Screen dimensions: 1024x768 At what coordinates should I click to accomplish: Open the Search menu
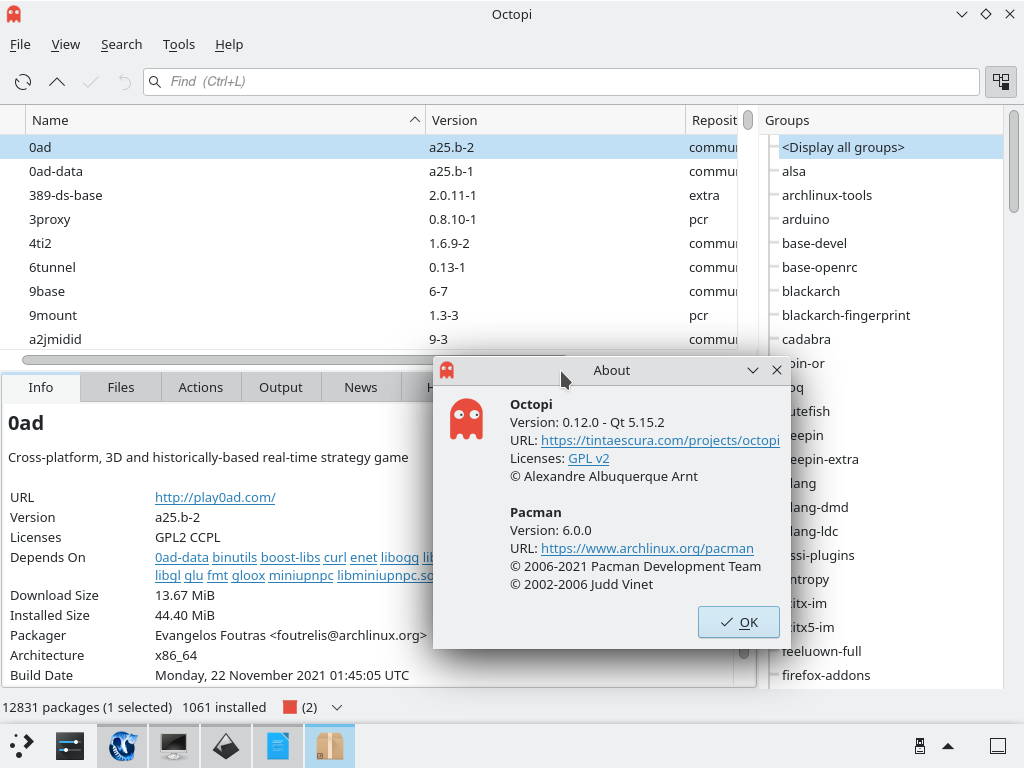tap(121, 44)
